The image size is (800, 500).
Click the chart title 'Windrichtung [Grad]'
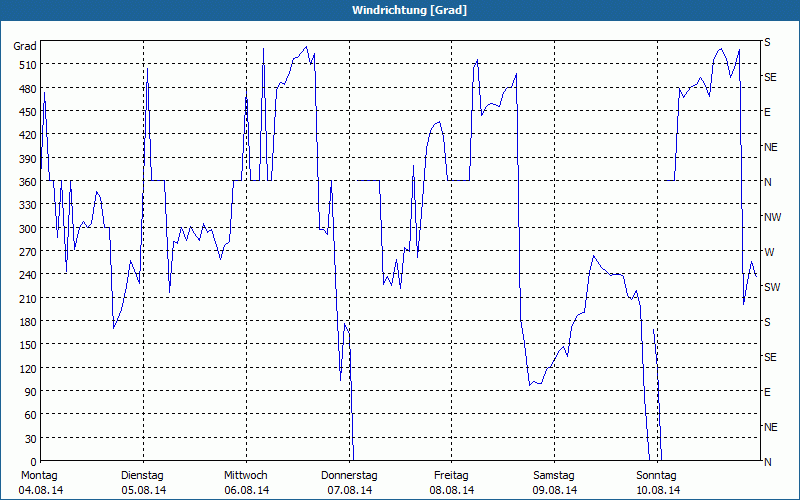pyautogui.click(x=409, y=10)
